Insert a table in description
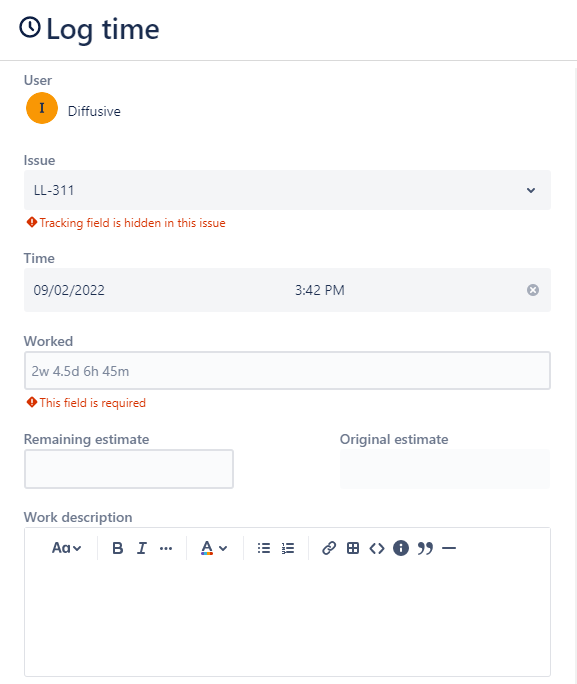 click(x=353, y=548)
